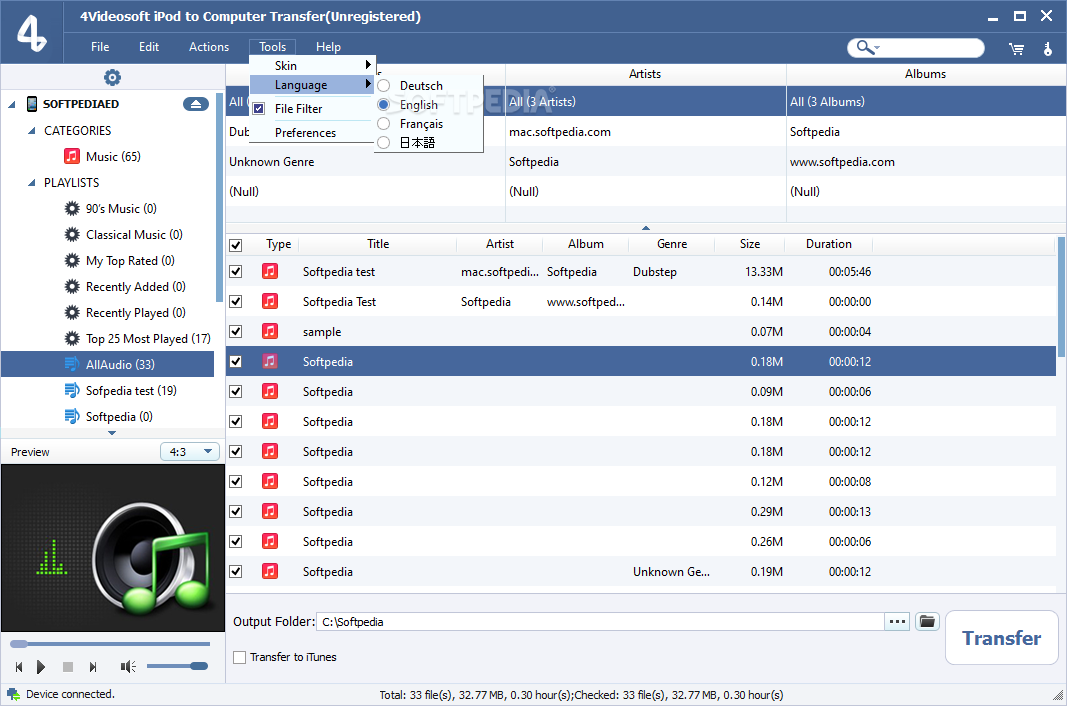Open the File menu

point(100,47)
